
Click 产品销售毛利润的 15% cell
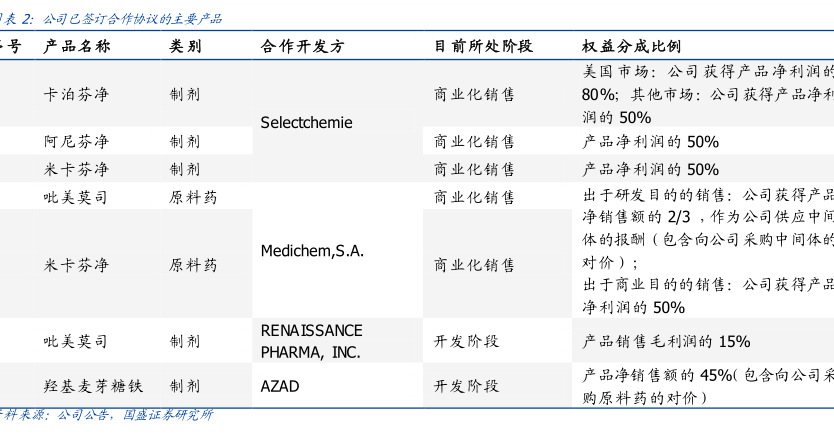[666, 341]
